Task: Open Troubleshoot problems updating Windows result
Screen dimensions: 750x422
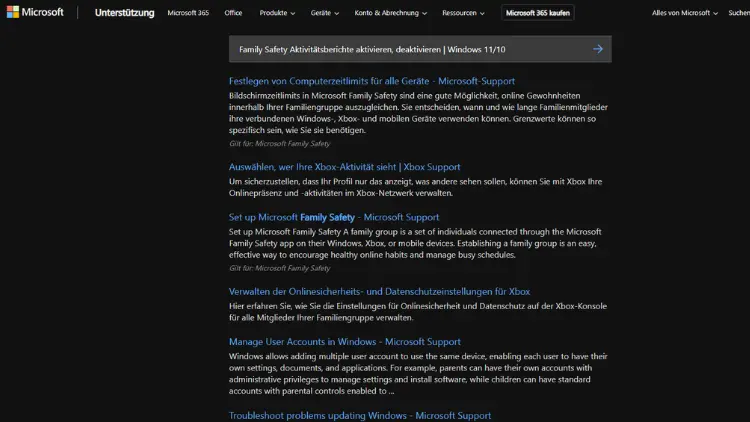Action: (x=360, y=415)
